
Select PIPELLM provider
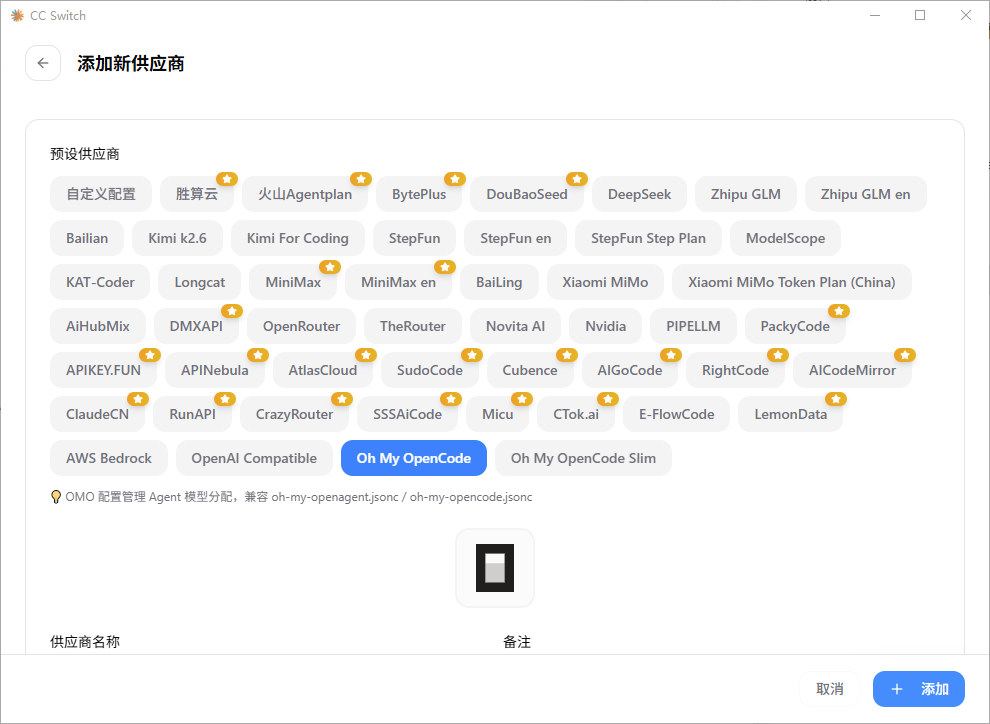pos(693,326)
